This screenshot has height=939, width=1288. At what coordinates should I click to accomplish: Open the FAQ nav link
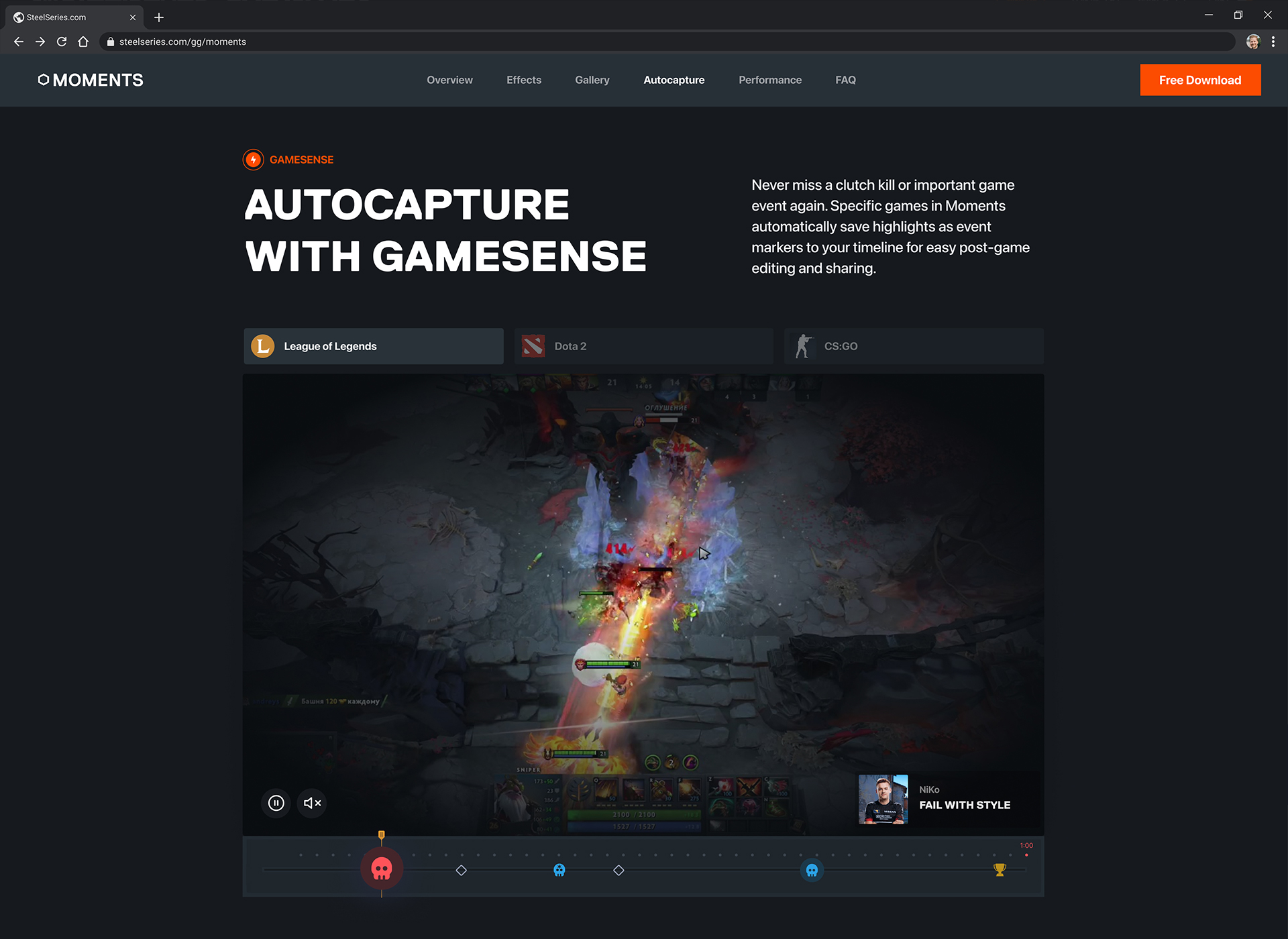point(845,80)
